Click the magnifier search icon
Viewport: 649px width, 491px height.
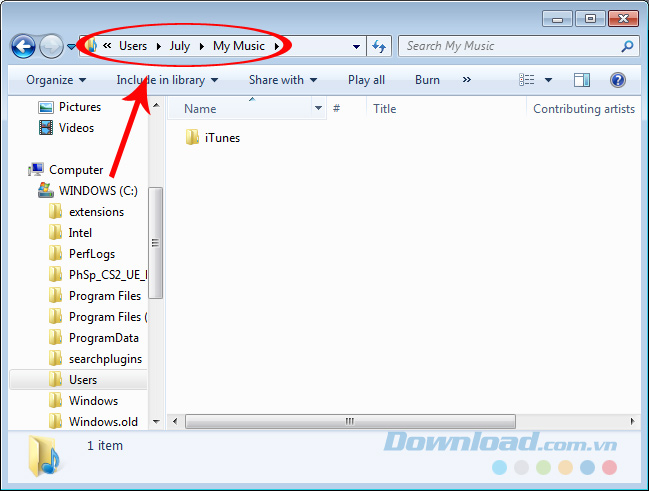click(627, 46)
